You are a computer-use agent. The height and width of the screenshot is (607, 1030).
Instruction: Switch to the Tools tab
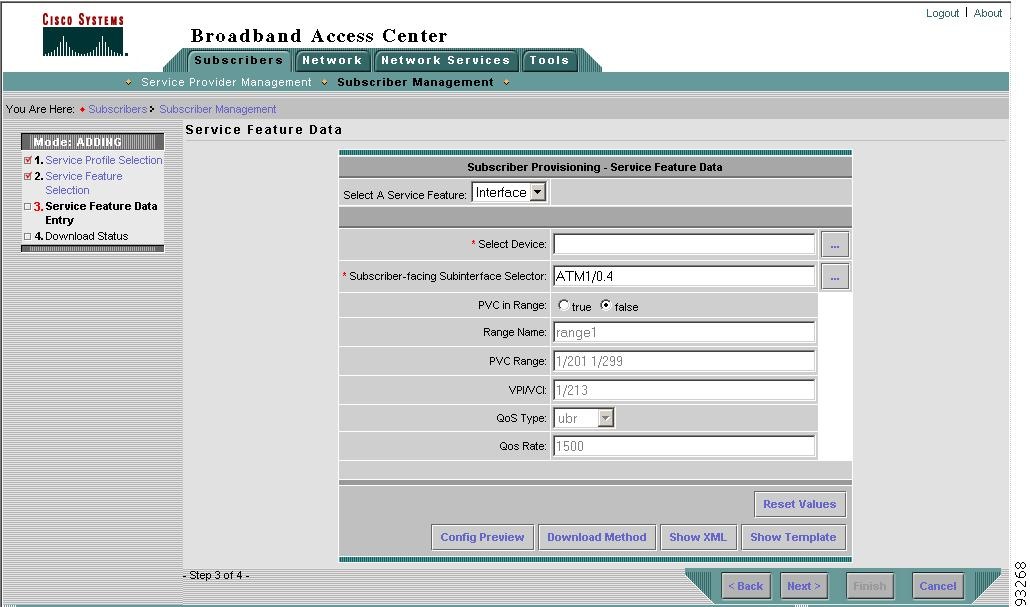tap(549, 60)
